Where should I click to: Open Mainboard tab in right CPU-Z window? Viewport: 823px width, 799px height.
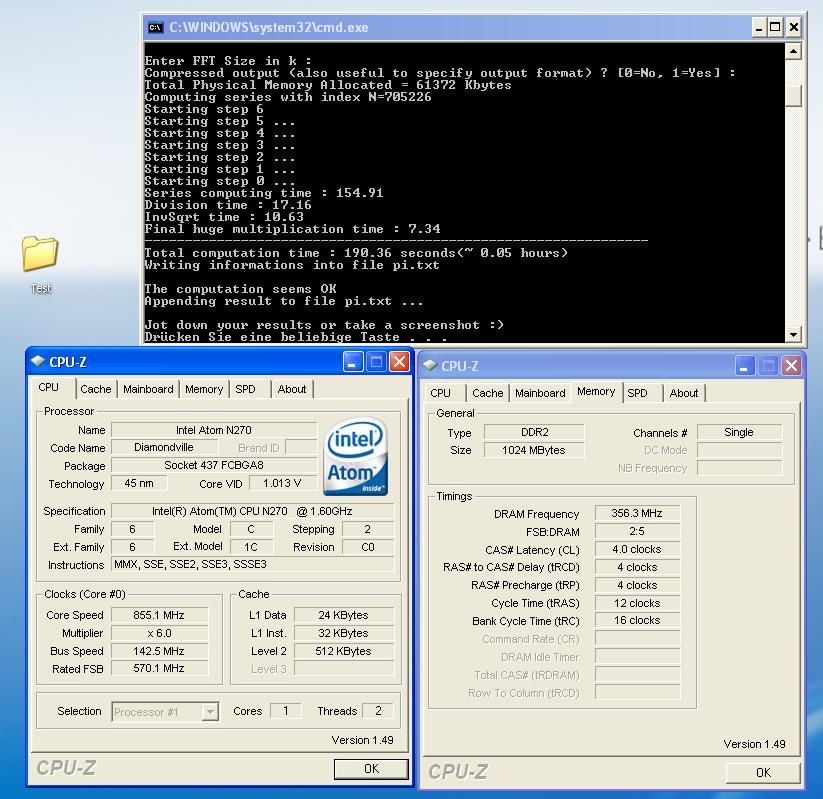click(540, 393)
